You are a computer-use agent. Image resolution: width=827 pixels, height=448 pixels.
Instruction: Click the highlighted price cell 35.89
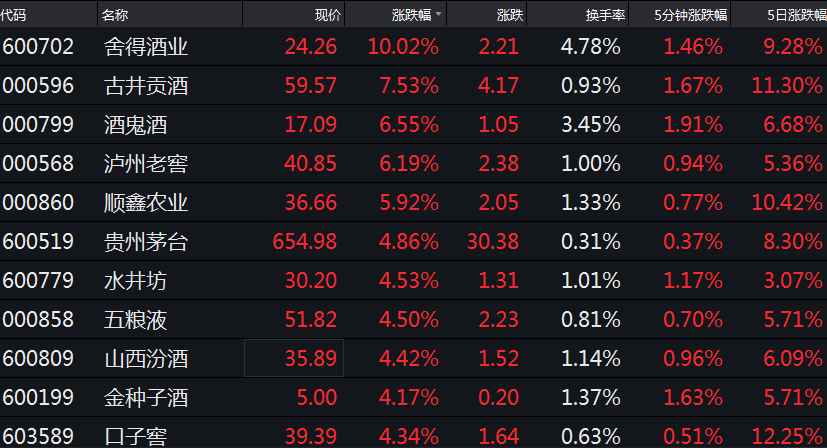(294, 358)
